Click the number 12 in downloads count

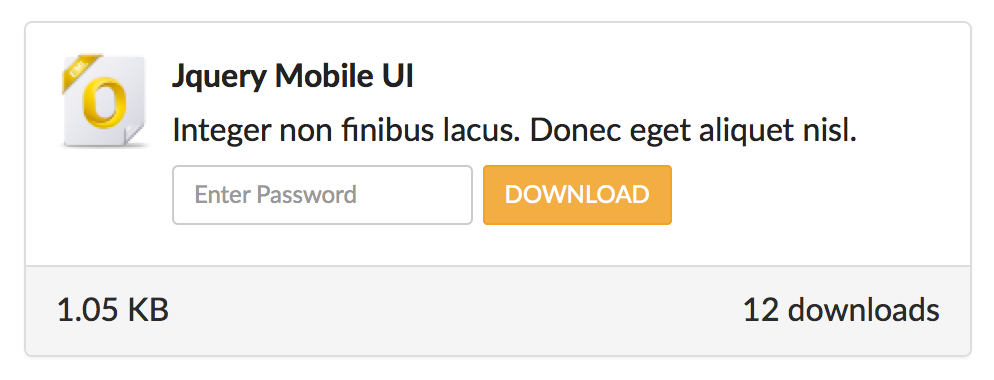tap(761, 310)
